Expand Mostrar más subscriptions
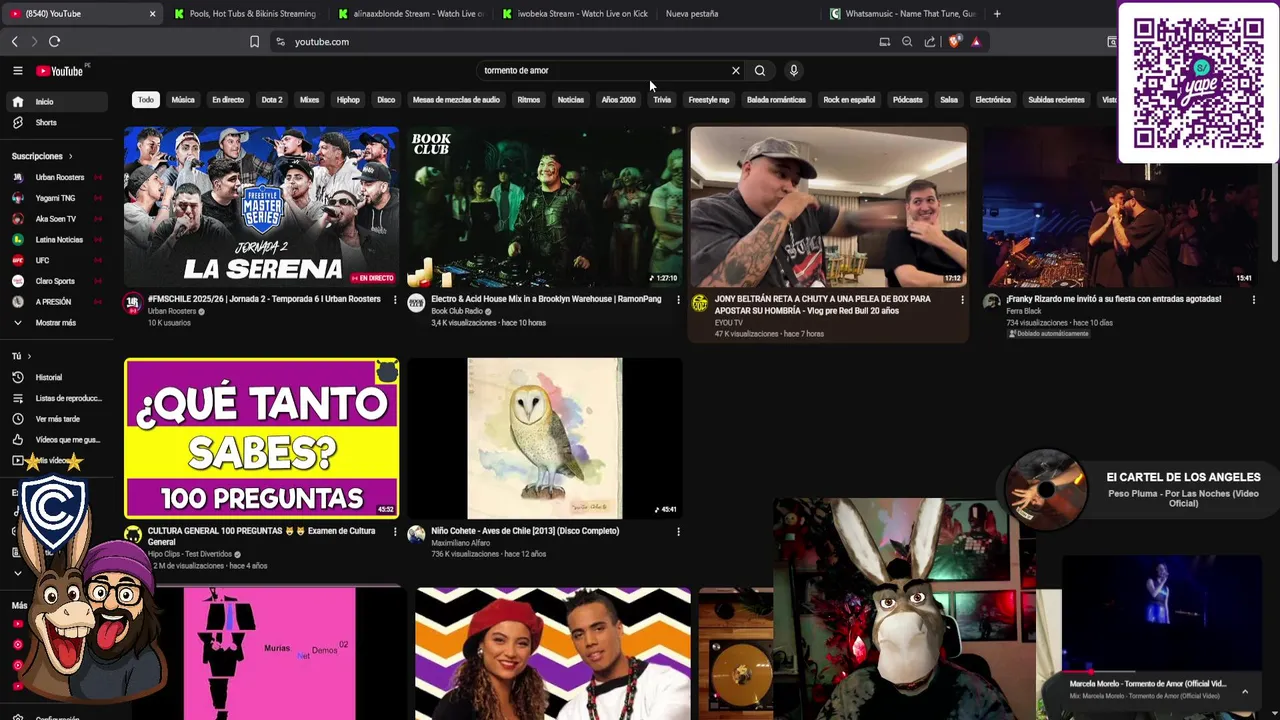 (58, 323)
